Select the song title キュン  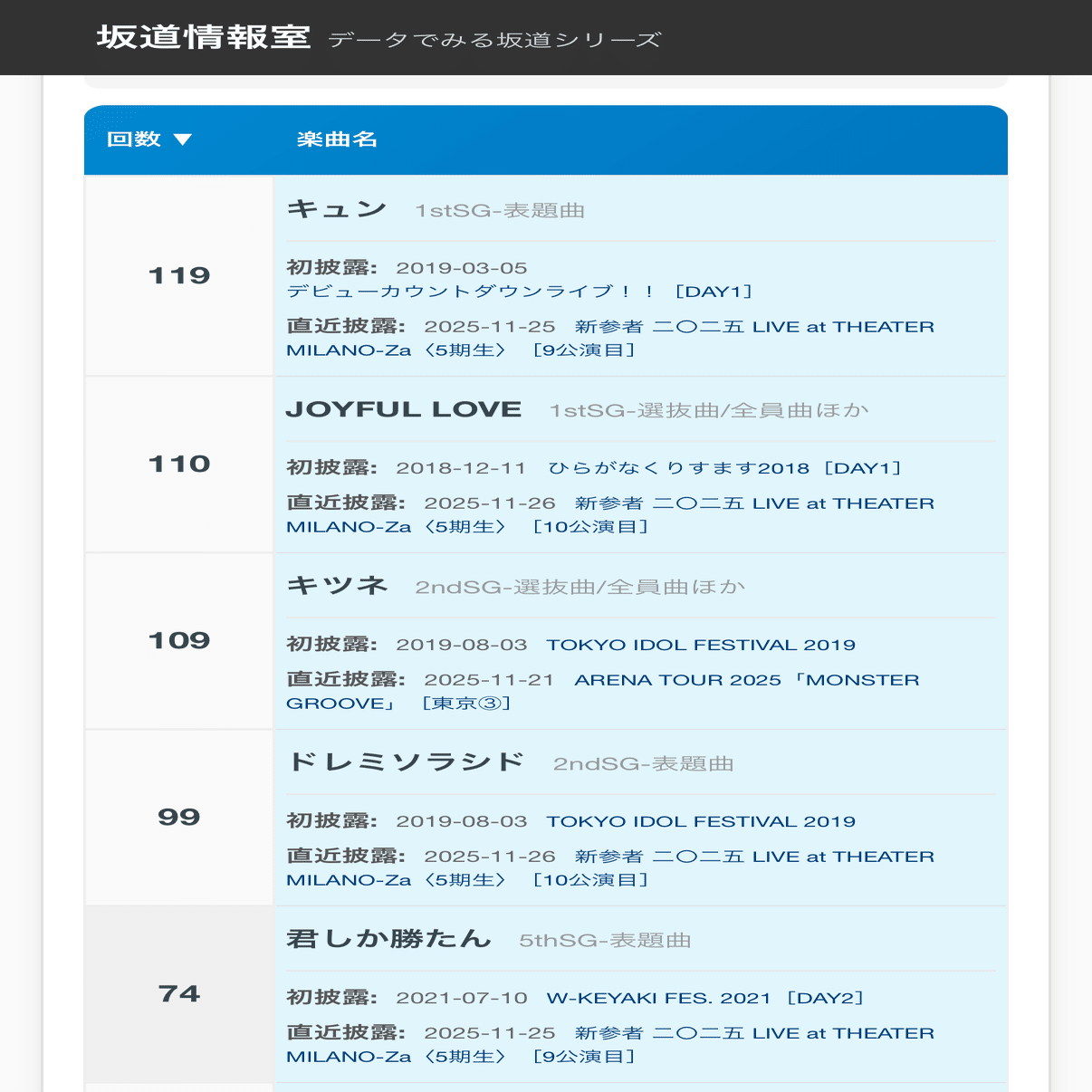click(x=337, y=208)
